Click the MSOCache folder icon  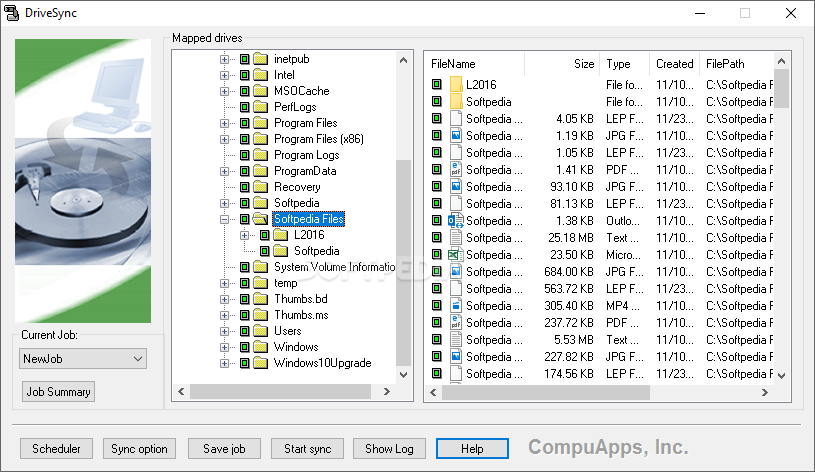click(260, 91)
